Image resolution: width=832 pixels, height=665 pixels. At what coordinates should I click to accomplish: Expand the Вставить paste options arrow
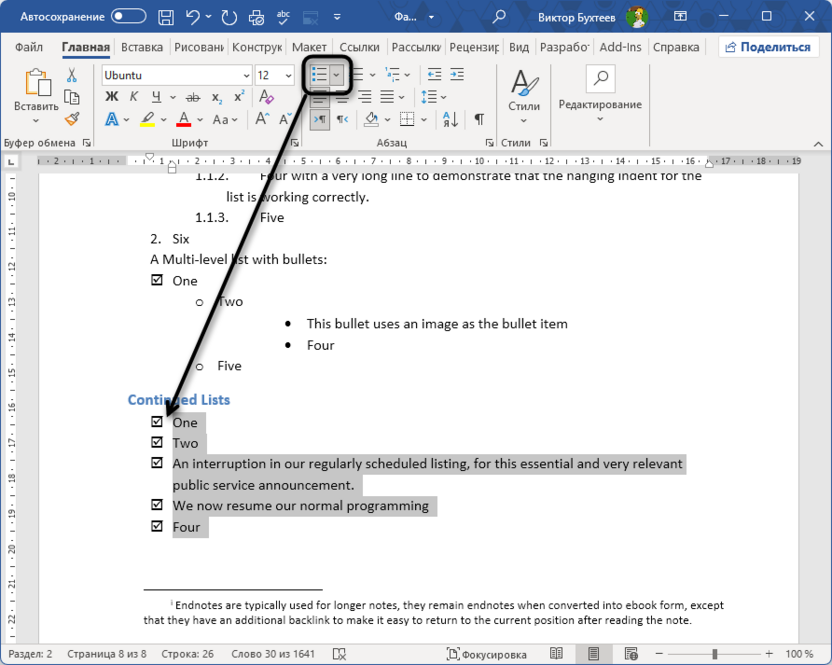point(36,121)
